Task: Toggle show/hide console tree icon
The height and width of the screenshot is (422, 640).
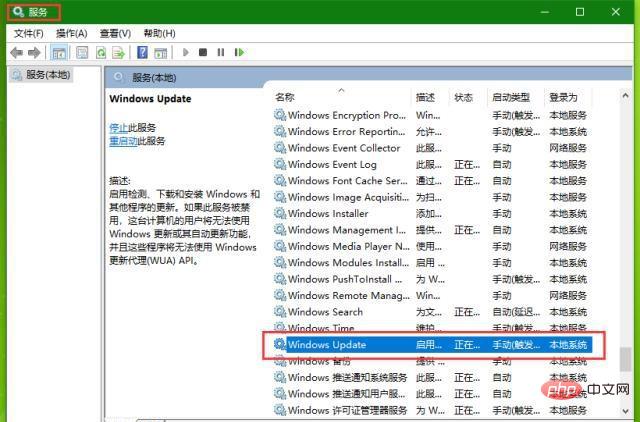Action: click(x=59, y=53)
